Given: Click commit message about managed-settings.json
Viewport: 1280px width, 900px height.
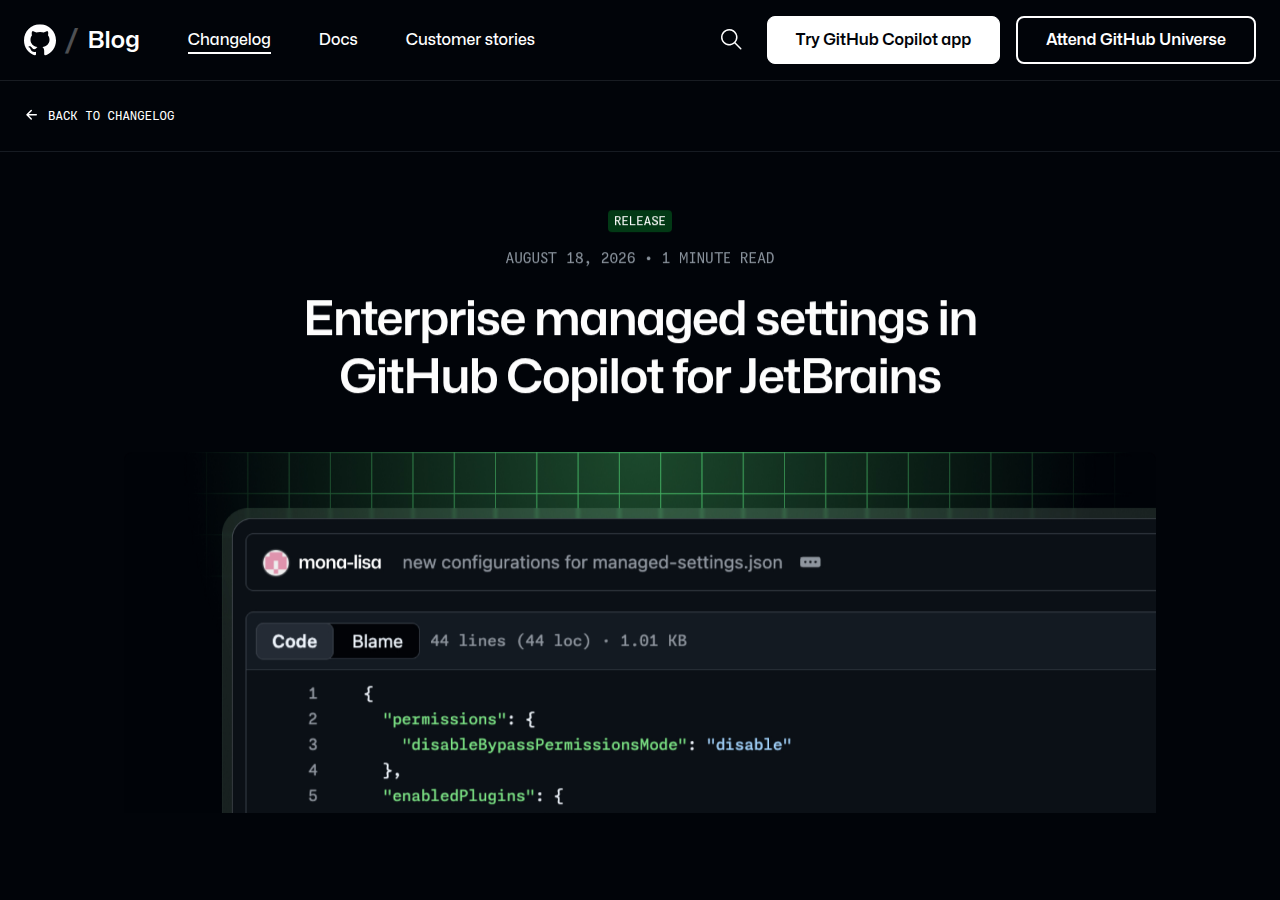Looking at the screenshot, I should [x=592, y=562].
